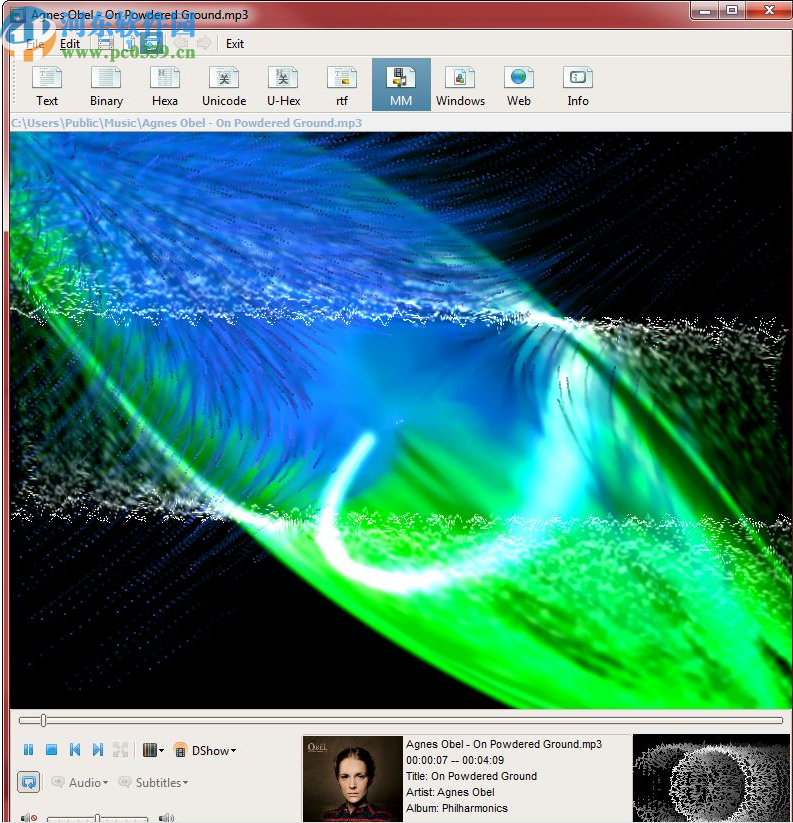
Task: Click the document page icon in menu bar
Action: pyautogui.click(x=130, y=44)
